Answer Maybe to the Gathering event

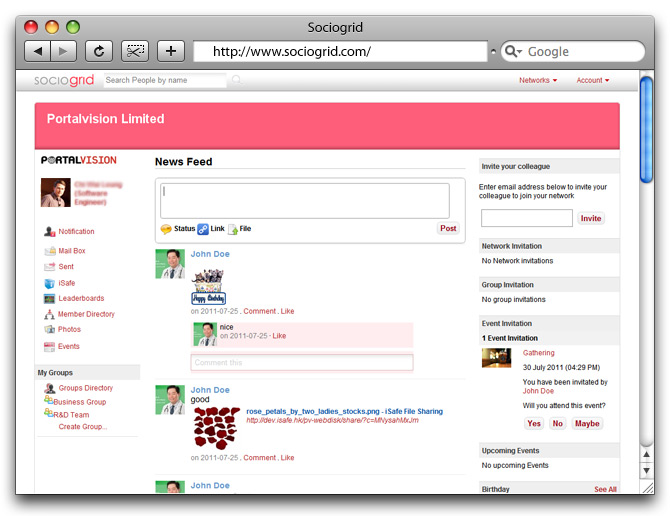click(587, 423)
